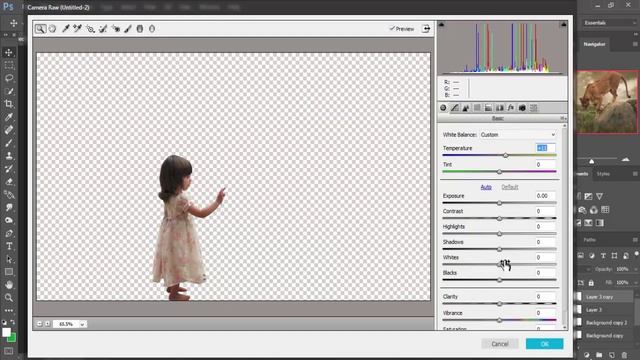Select the Targeted Adjustment tool
Viewport: 640px width, 360px height.
90,29
